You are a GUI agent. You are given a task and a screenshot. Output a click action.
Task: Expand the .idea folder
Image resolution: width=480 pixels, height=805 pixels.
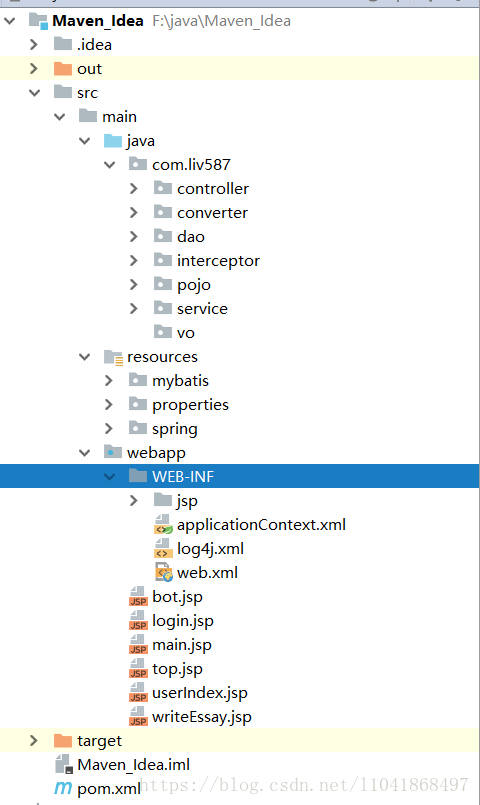point(34,44)
